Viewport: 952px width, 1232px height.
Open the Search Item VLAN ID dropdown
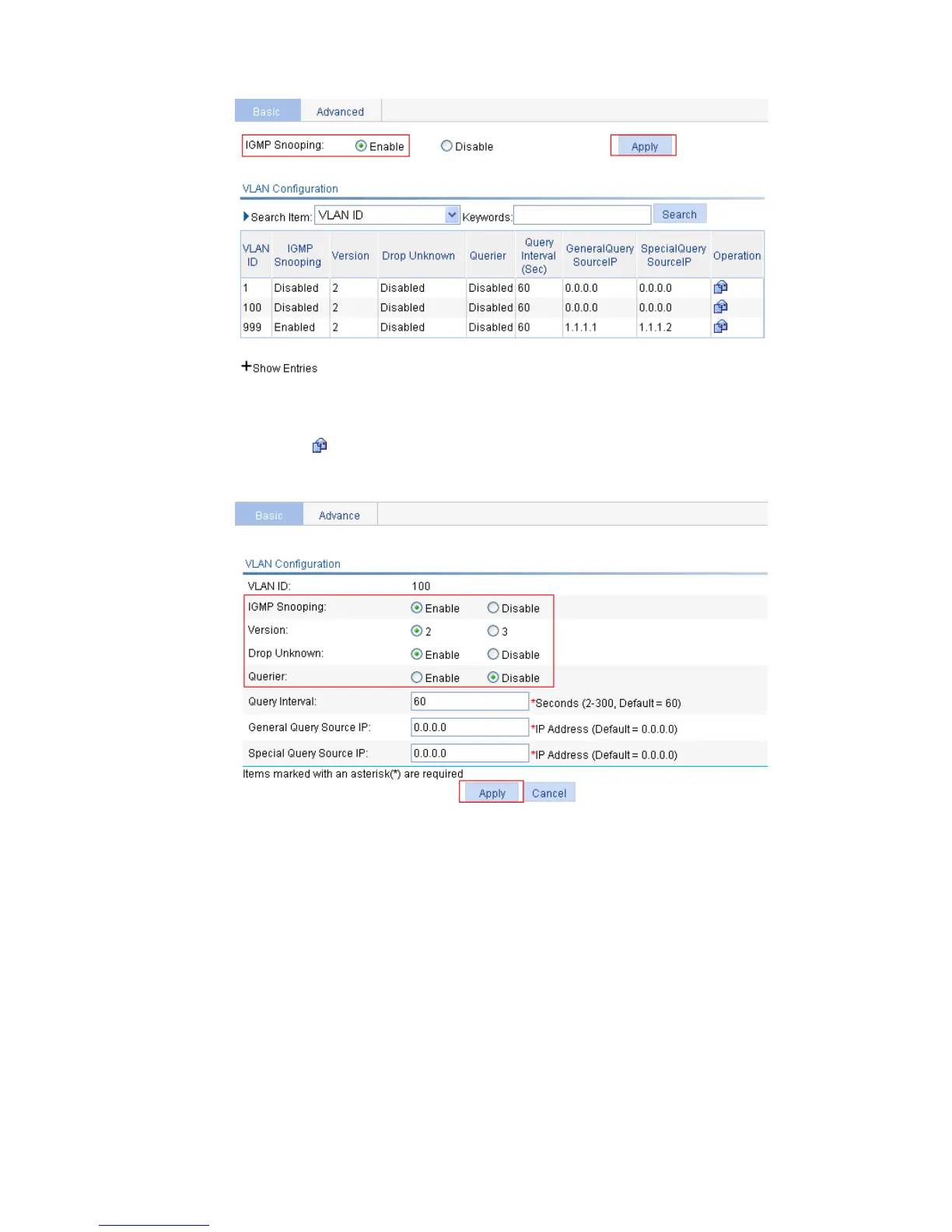387,215
